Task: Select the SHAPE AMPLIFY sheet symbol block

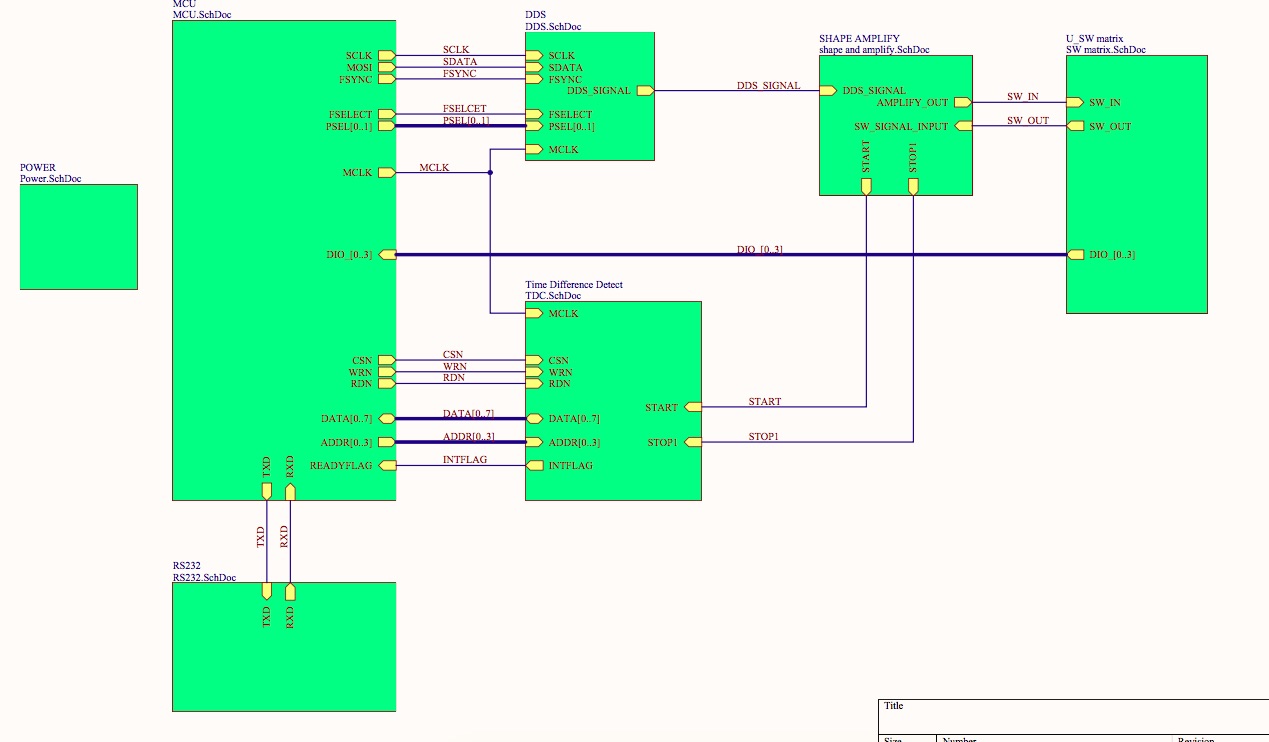Action: pyautogui.click(x=895, y=125)
